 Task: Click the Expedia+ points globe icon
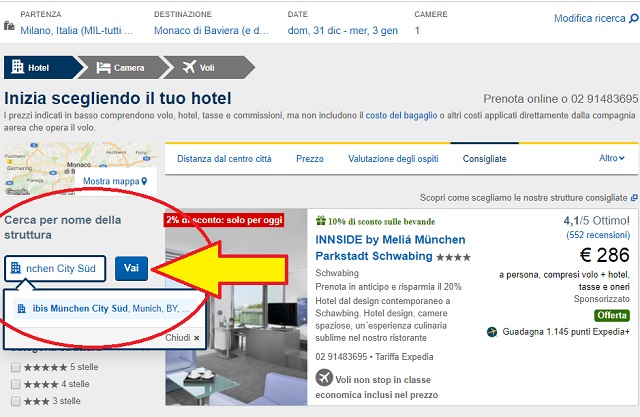[492, 332]
